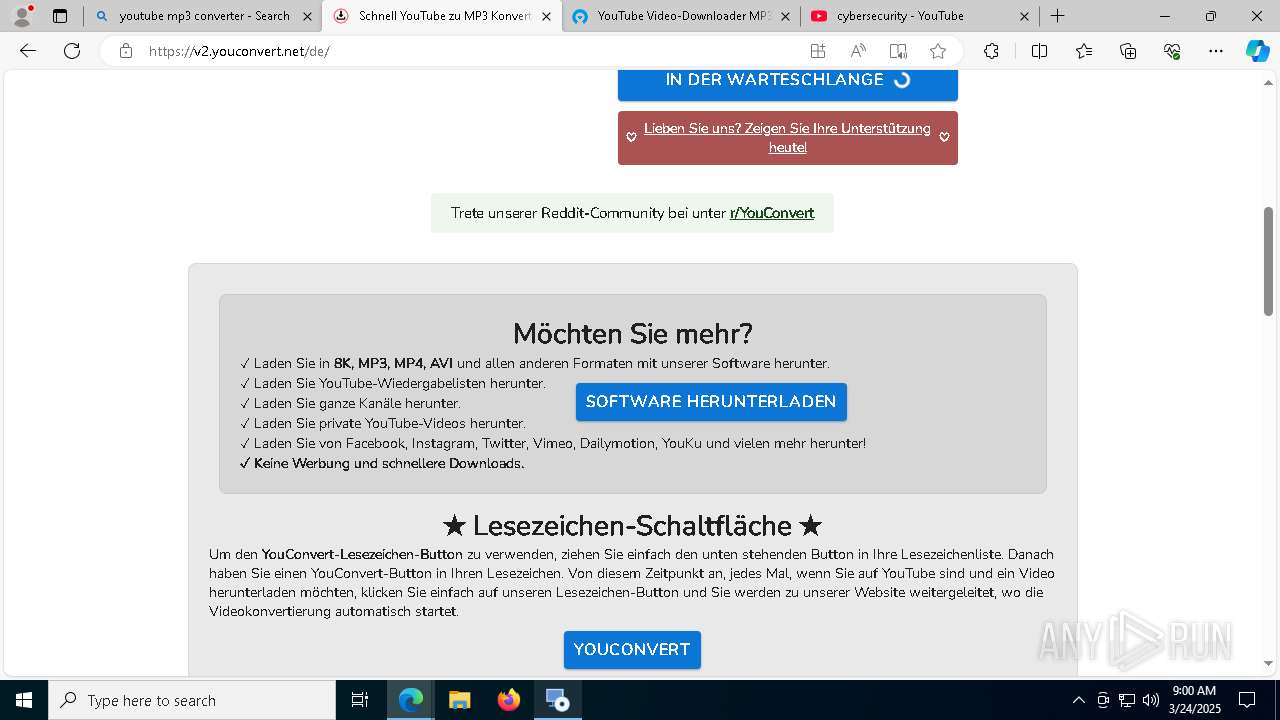Image resolution: width=1280 pixels, height=720 pixels.
Task: Click the Lesezeichen-Schaltfläche heading
Action: point(632,526)
